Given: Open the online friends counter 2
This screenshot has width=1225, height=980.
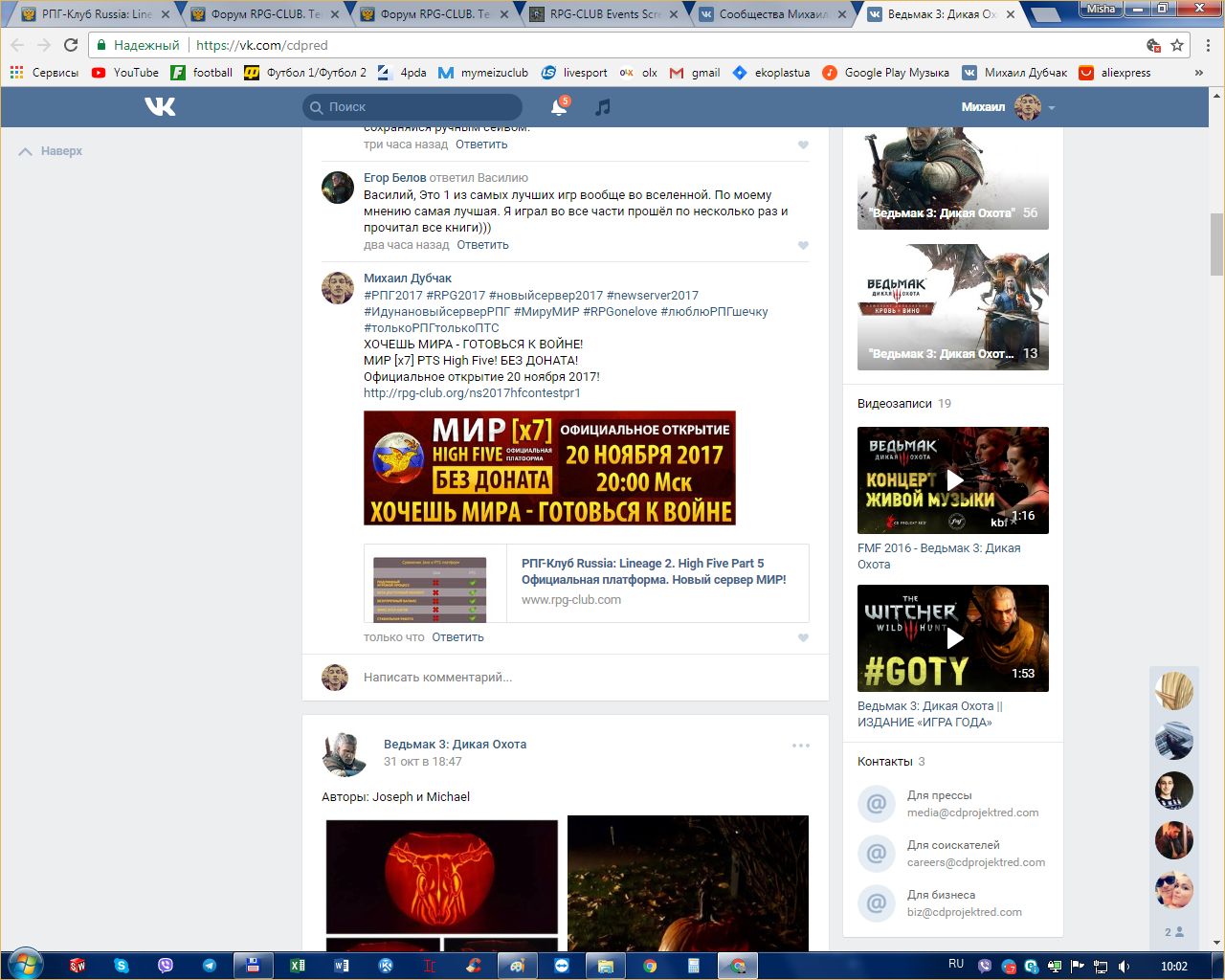Looking at the screenshot, I should [1173, 932].
